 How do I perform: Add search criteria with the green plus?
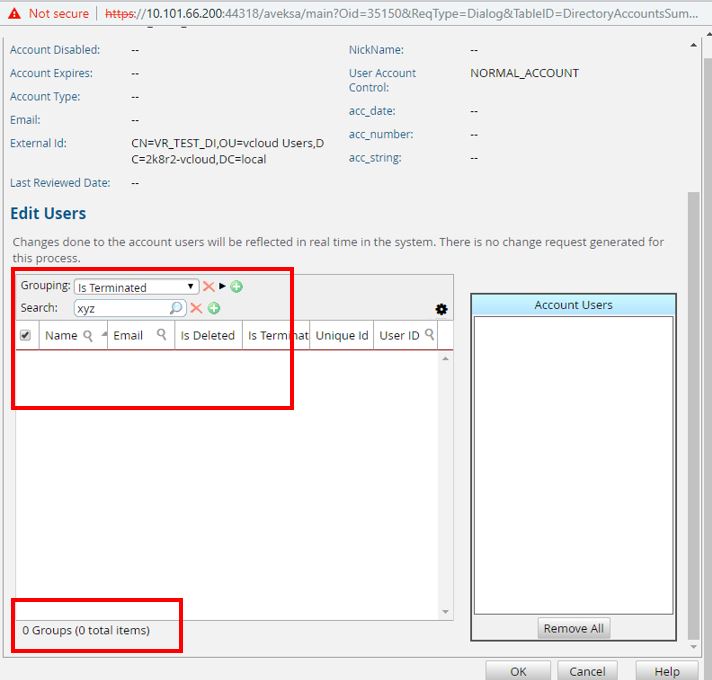213,308
